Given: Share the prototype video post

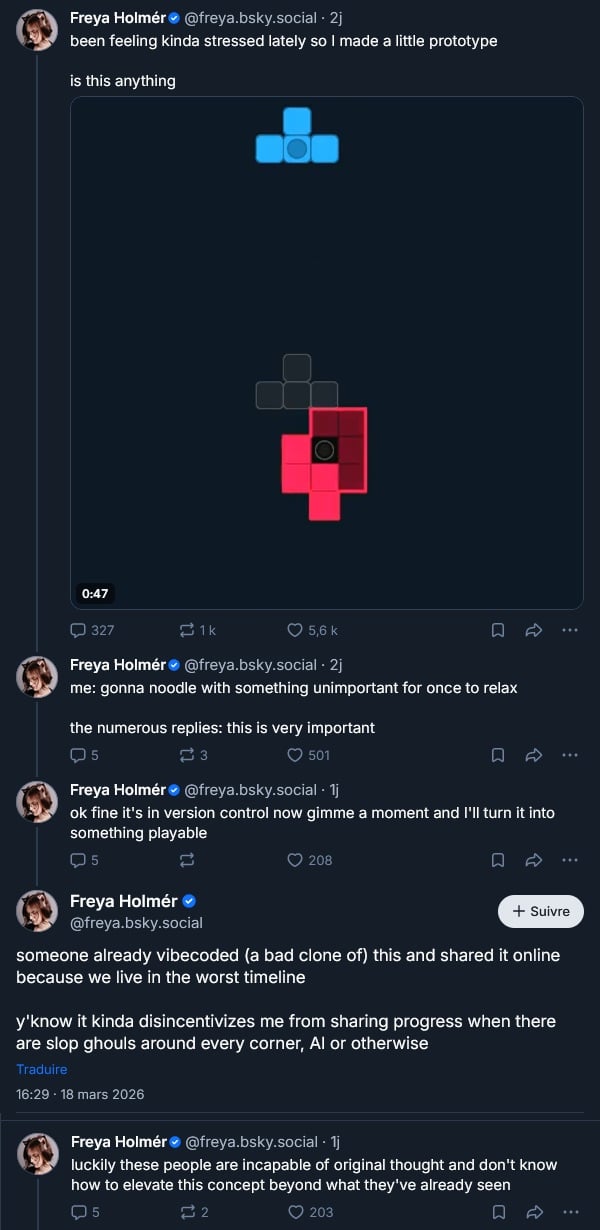Looking at the screenshot, I should pos(534,630).
